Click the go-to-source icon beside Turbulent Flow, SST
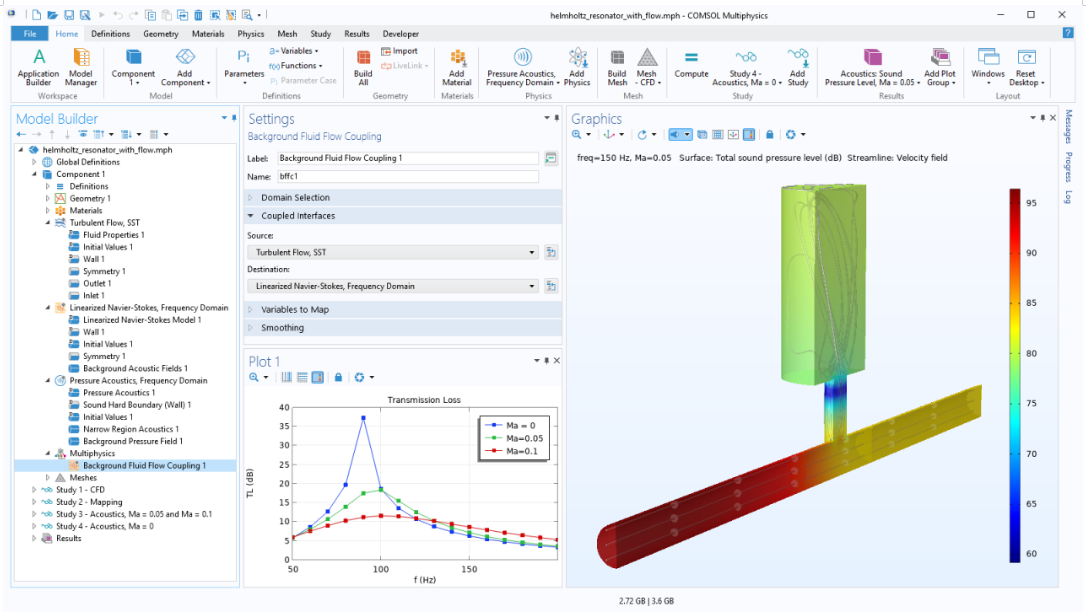Viewport: 1086px width, 613px height. (551, 252)
